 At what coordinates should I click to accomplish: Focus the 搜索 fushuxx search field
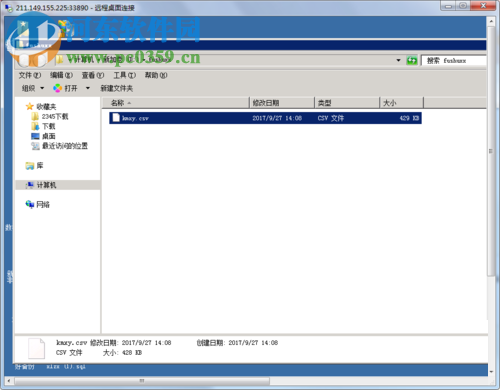point(453,60)
